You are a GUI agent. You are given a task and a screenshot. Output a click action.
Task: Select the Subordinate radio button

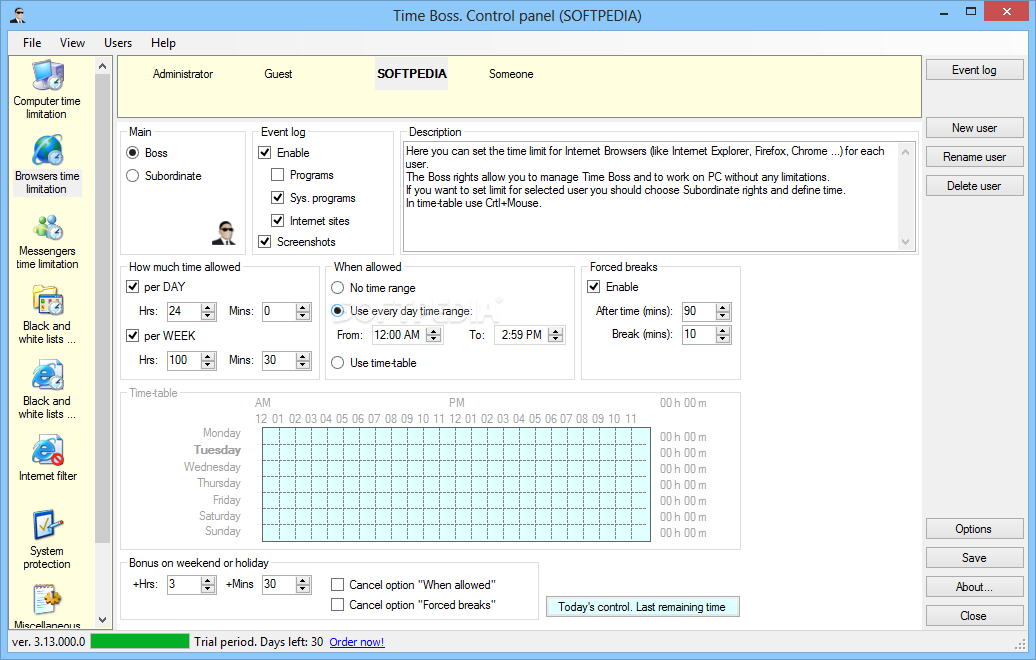tap(132, 176)
